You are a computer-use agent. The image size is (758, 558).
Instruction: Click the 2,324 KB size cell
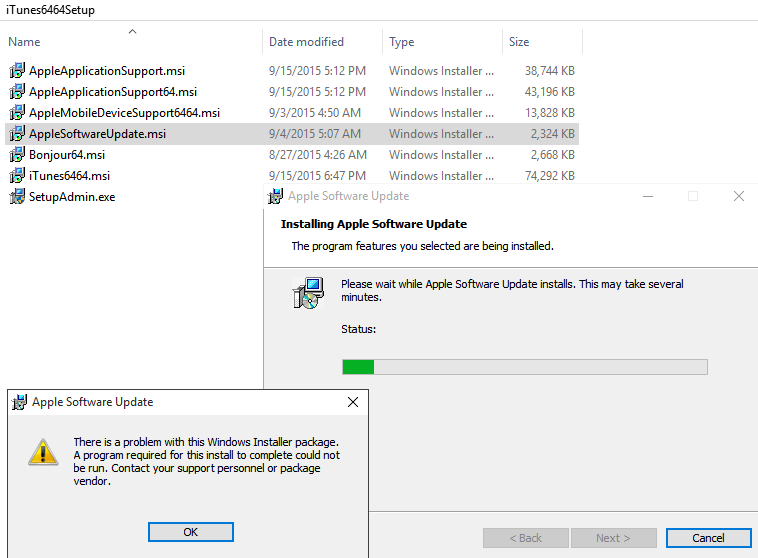553,133
